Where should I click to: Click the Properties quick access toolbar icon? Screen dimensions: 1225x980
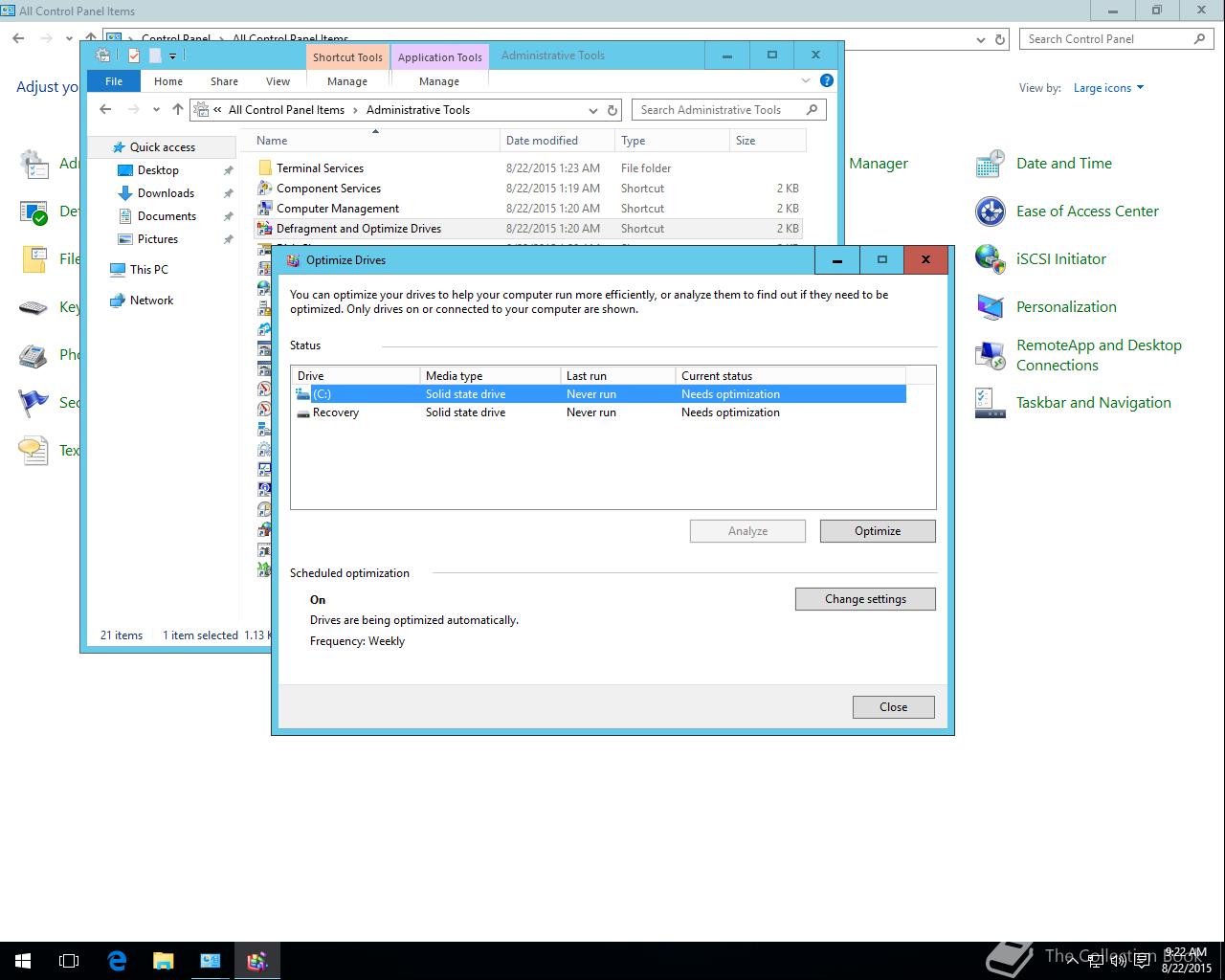pyautogui.click(x=134, y=56)
